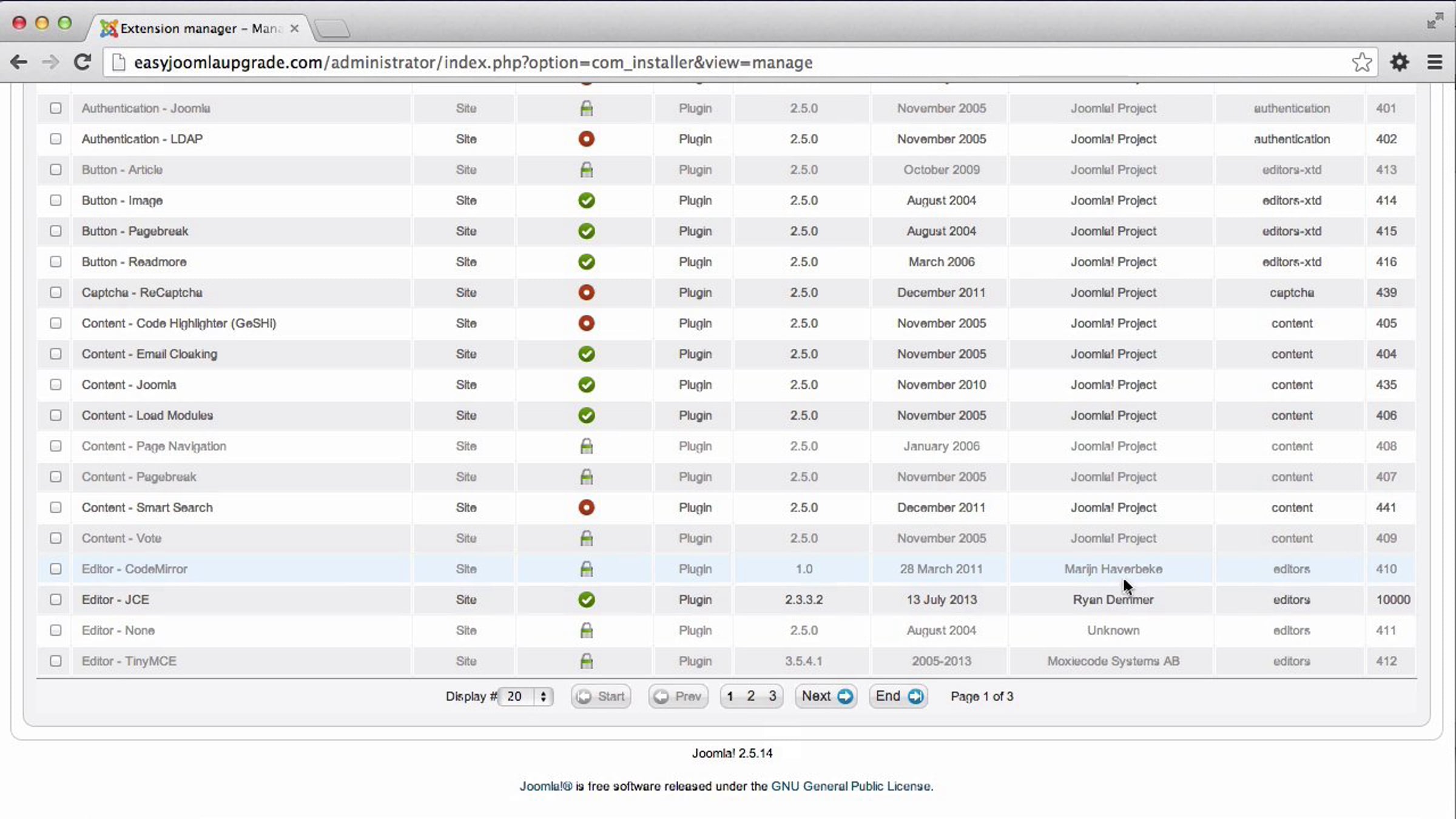Open the Display # 20 dropdown

click(x=525, y=696)
